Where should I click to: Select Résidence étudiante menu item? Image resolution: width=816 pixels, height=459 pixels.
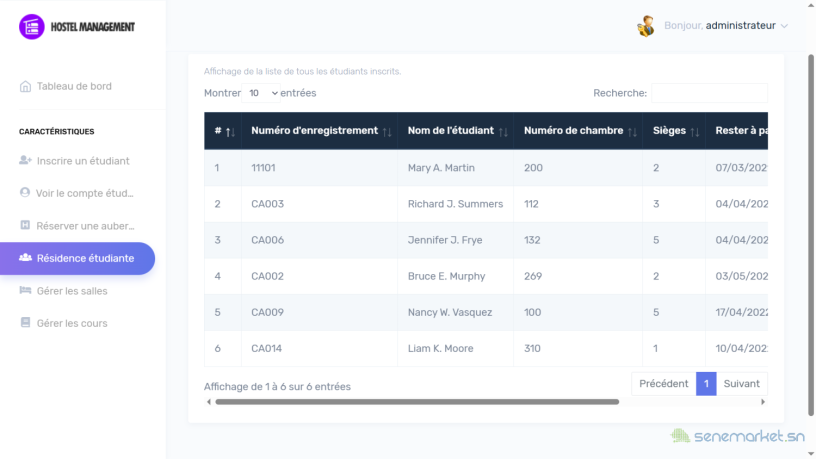click(x=78, y=258)
